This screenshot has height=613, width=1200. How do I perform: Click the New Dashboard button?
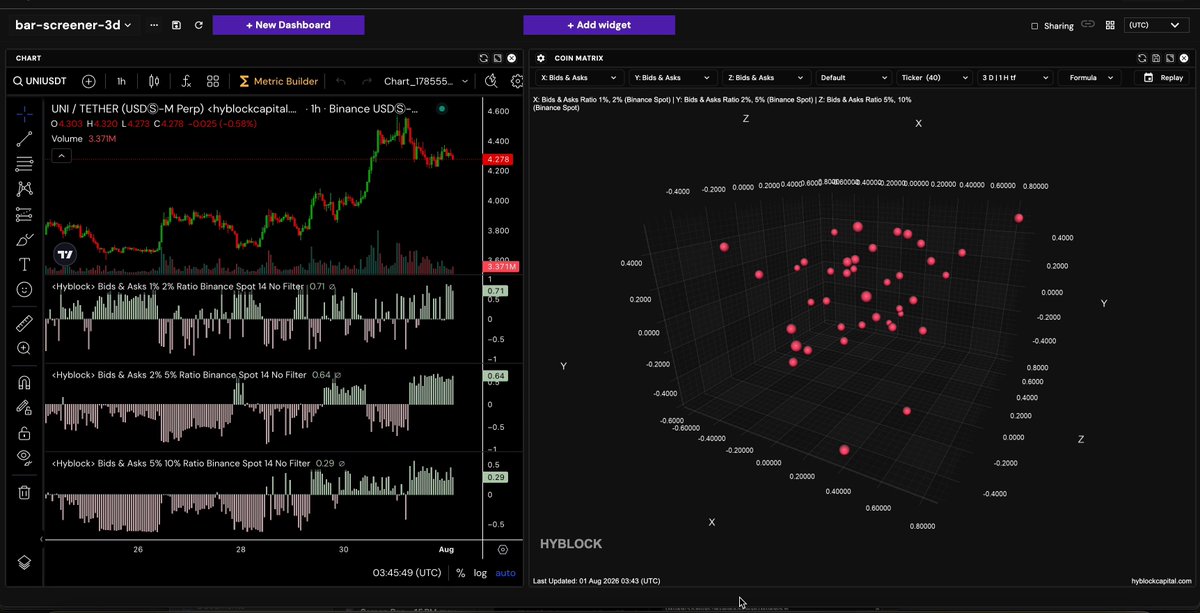click(289, 25)
